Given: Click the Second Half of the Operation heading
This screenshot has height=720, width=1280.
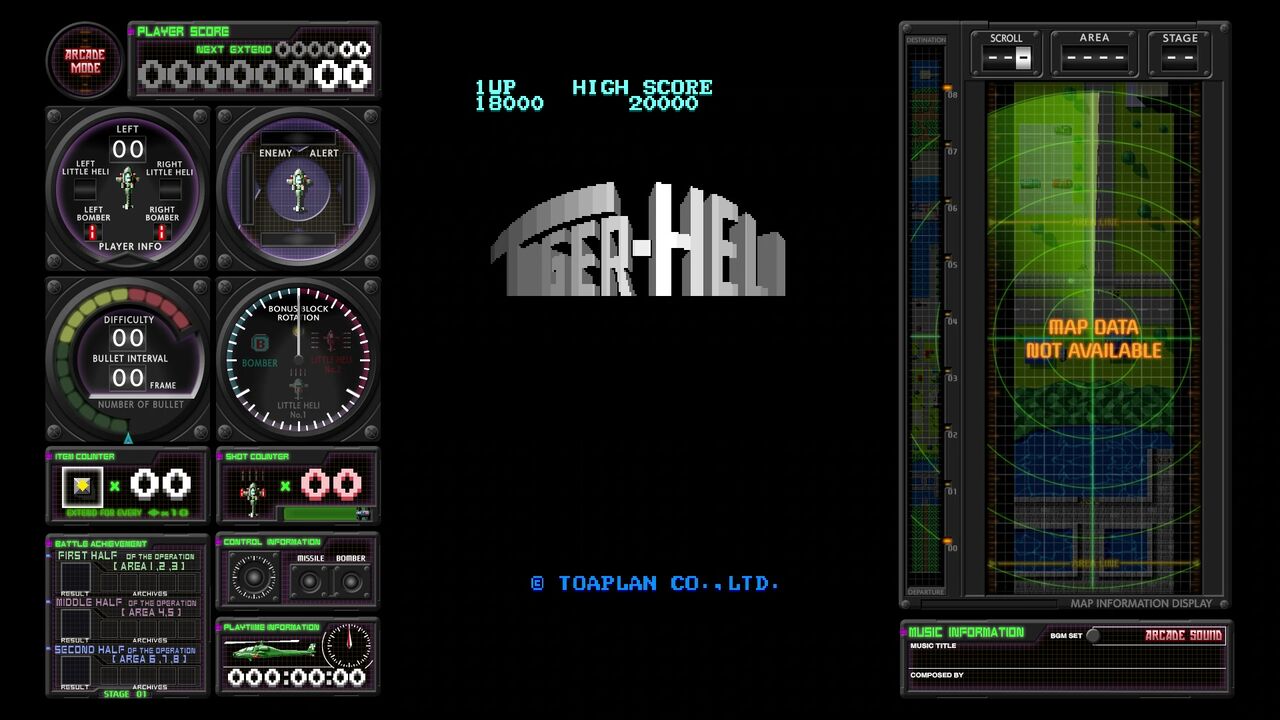Looking at the screenshot, I should pos(125,649).
